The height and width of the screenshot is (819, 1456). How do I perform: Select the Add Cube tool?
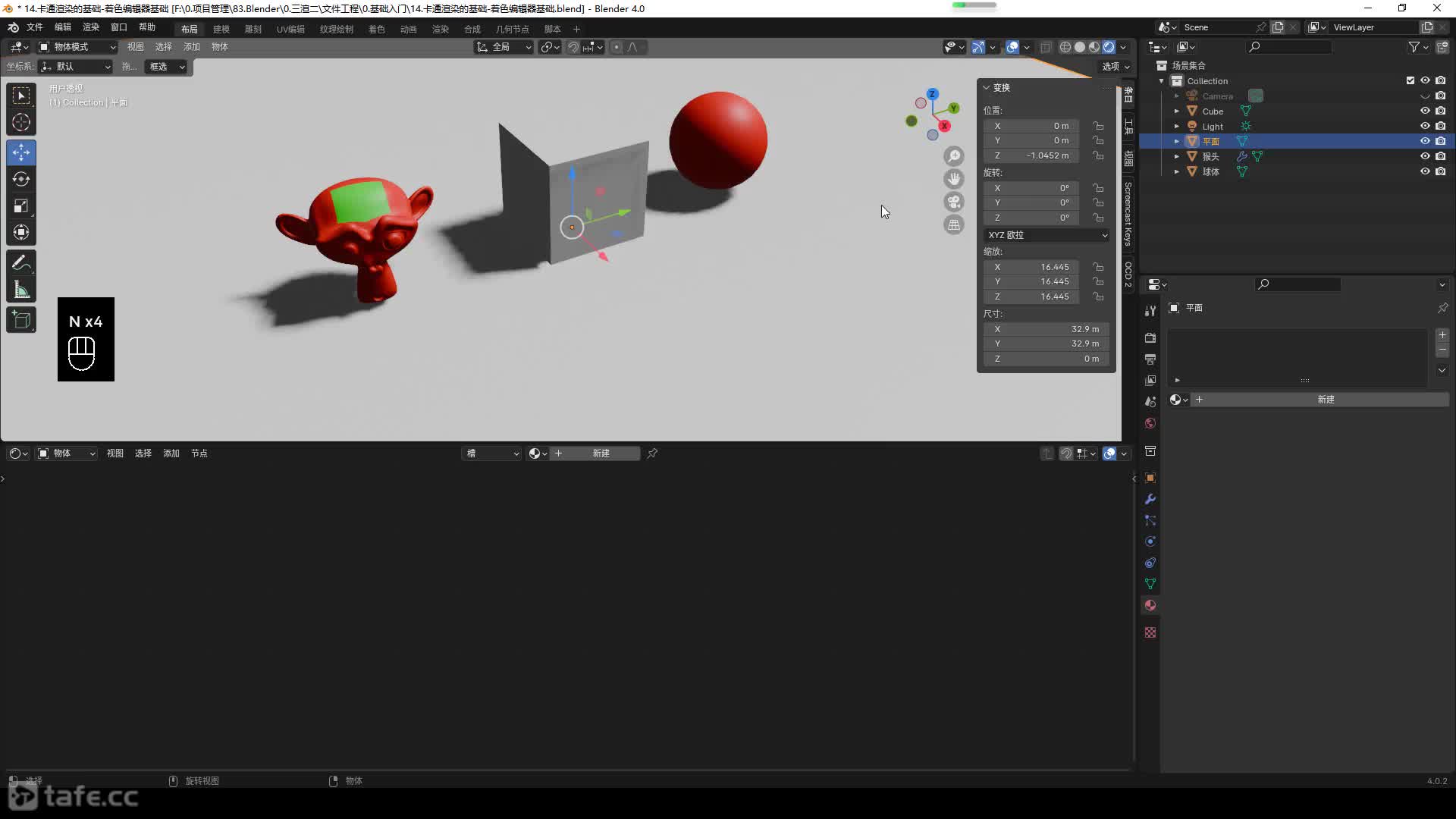pos(21,320)
